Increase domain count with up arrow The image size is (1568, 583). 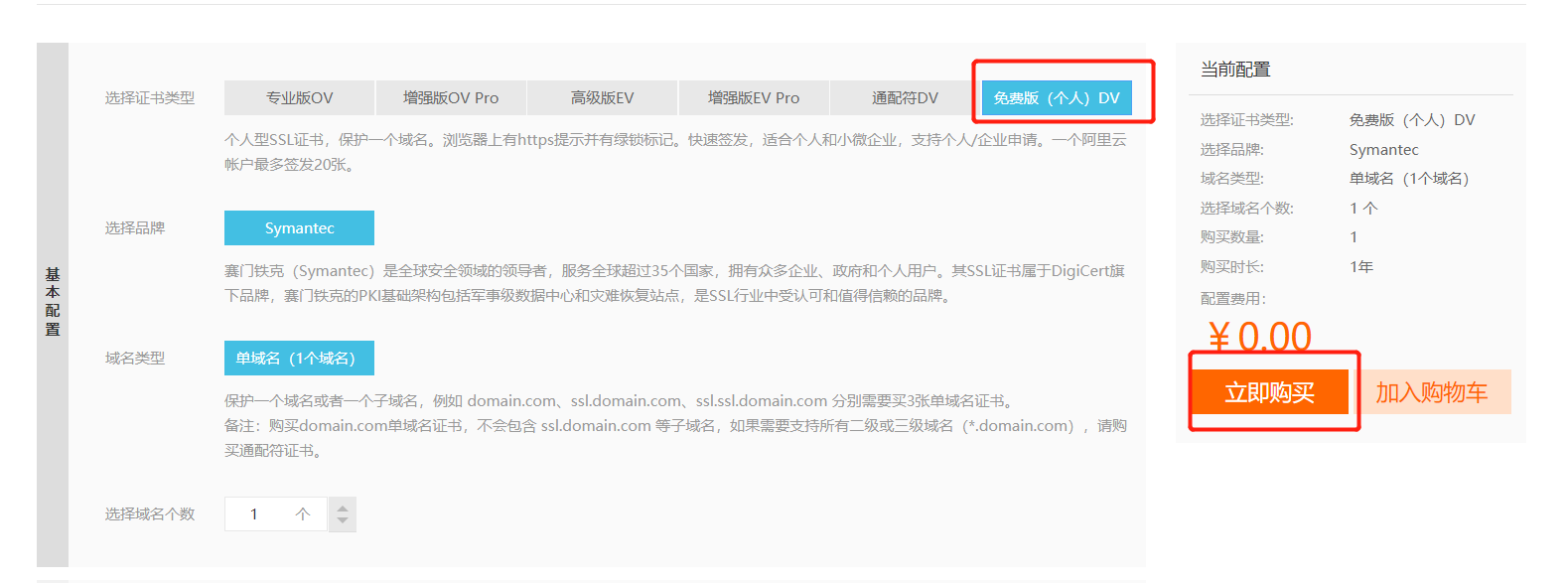point(343,507)
